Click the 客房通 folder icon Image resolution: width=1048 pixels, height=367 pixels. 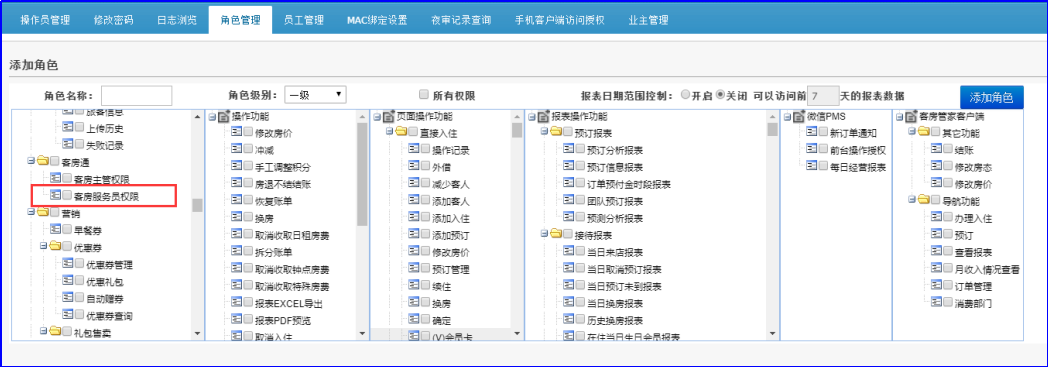click(42, 161)
